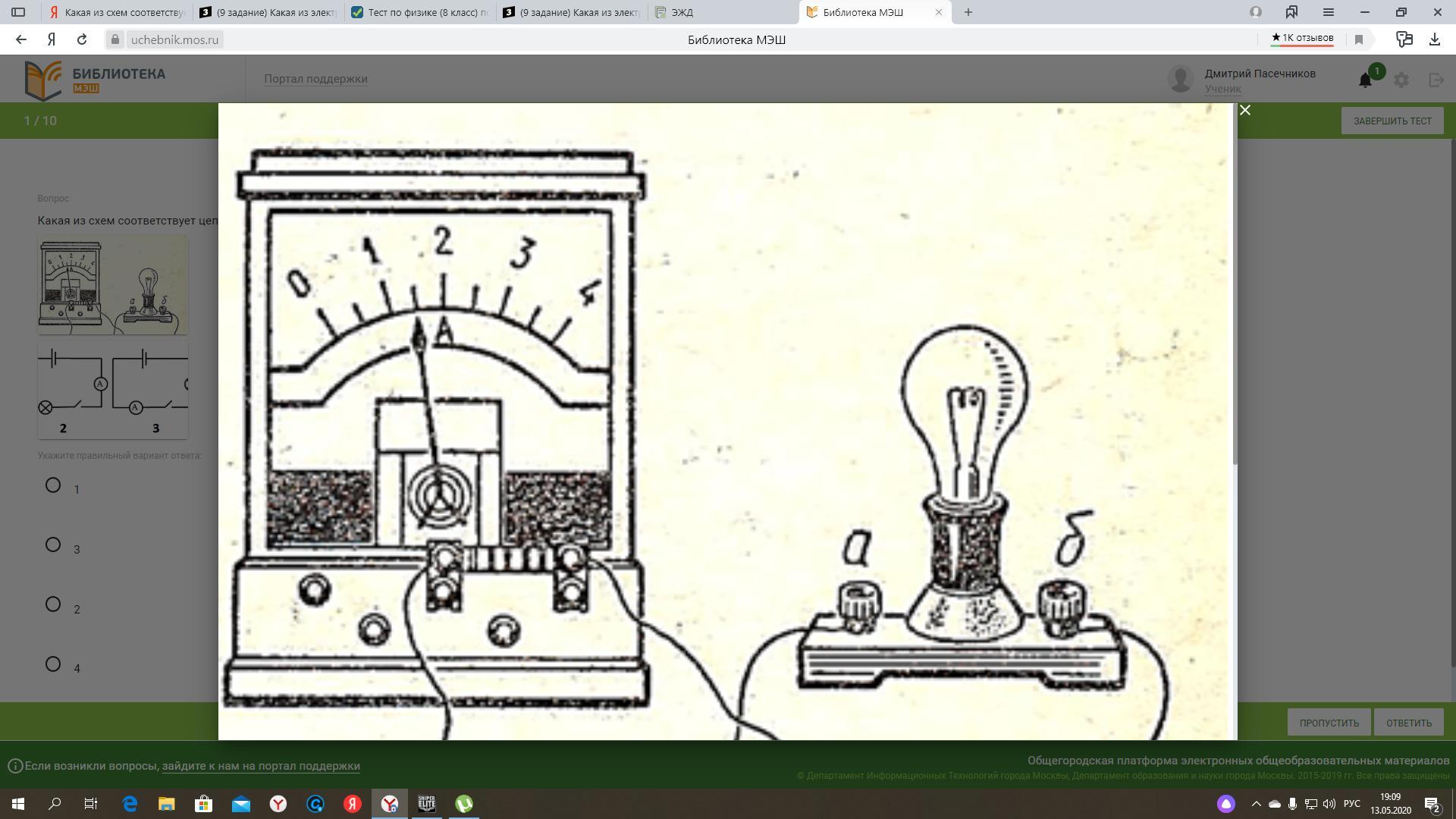Screen dimensions: 1456x819
Task: Click the ПРОПУСТИТЬ button
Action: click(1329, 723)
